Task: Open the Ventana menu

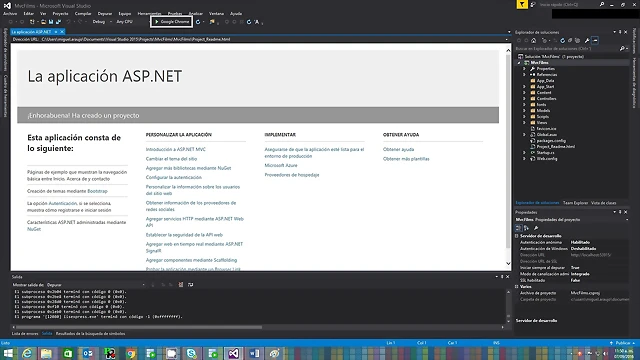Action: (216, 13)
